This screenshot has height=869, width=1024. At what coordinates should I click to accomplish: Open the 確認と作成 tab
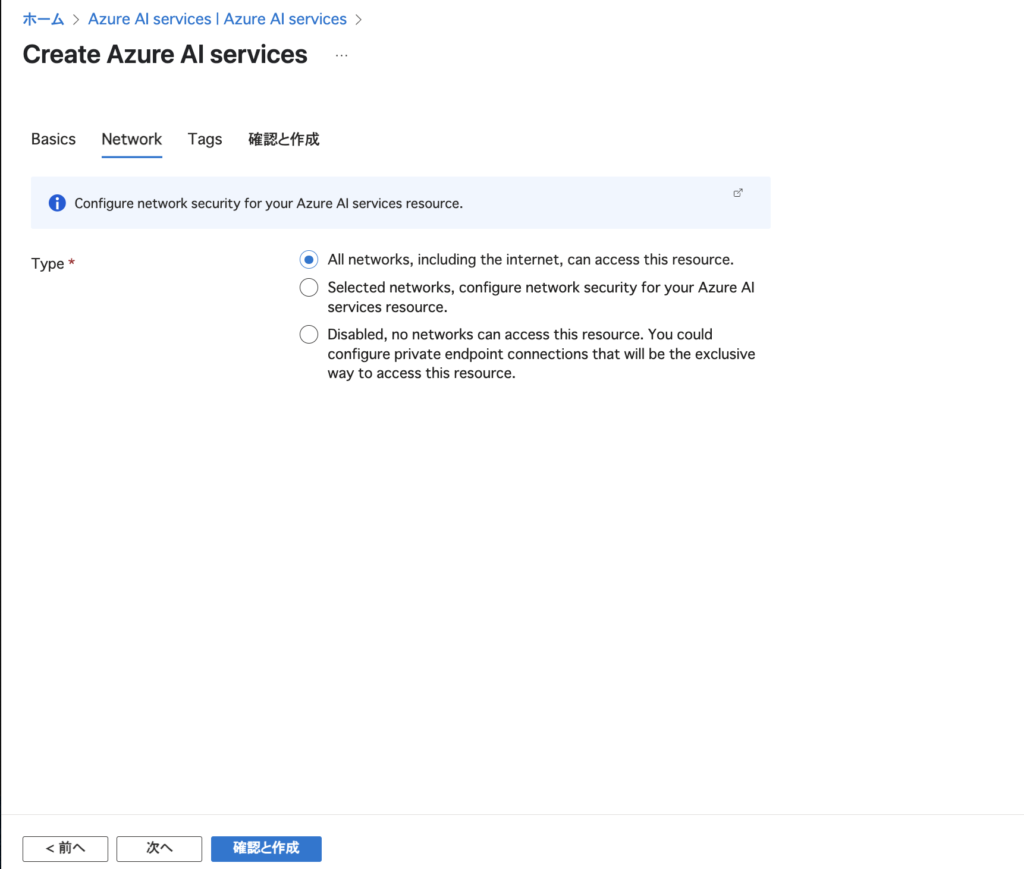point(283,139)
